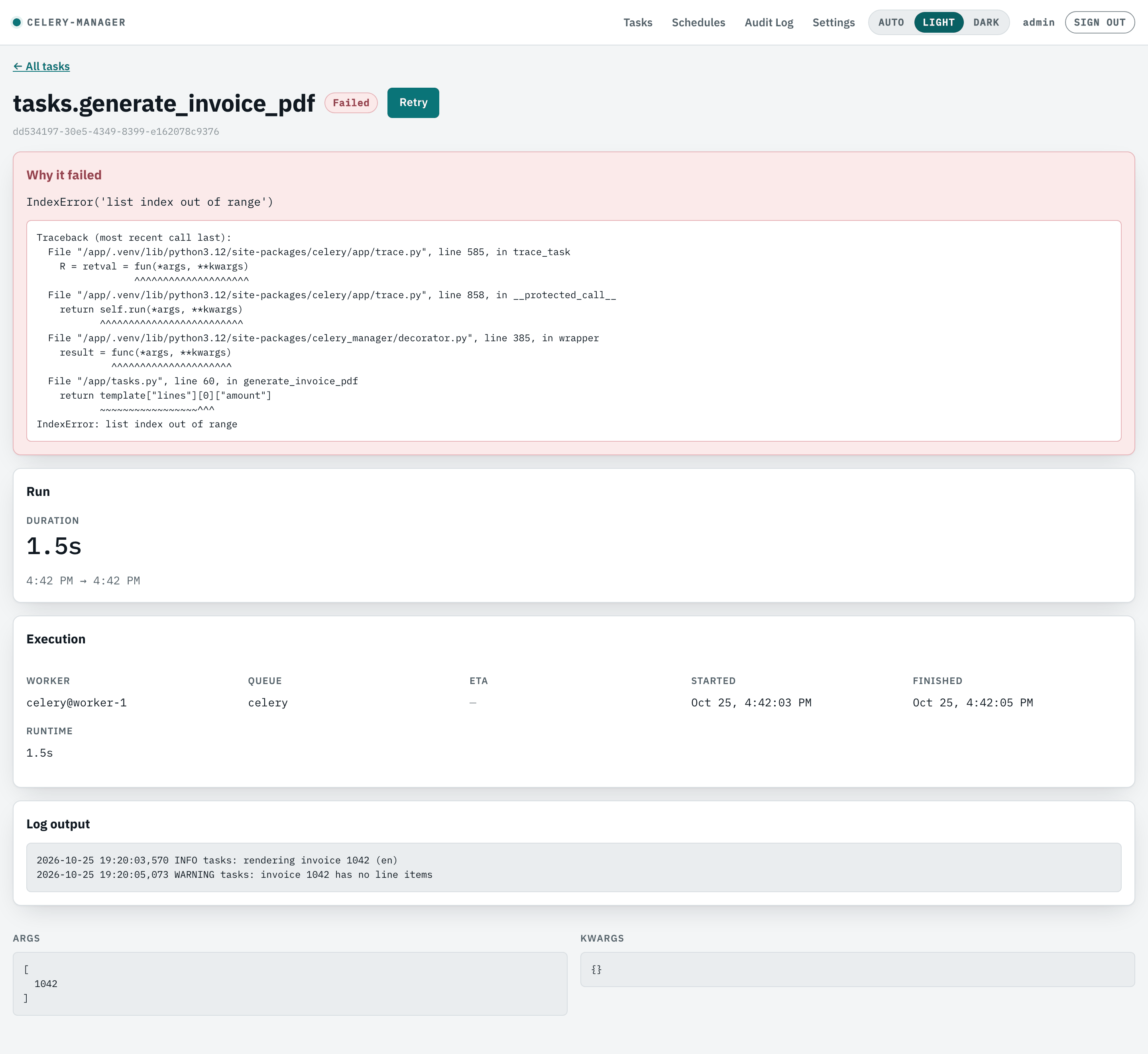This screenshot has width=1148, height=1054.
Task: Click return template["lines"][0]["amount"] code line
Action: (x=165, y=395)
